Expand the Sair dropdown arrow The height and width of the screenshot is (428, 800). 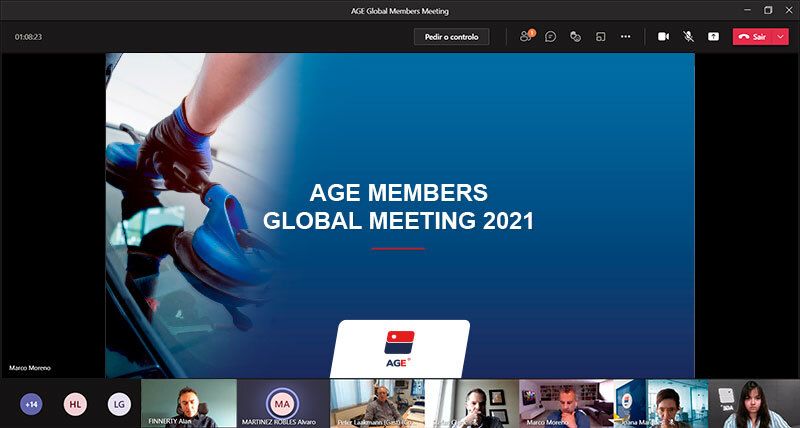781,37
